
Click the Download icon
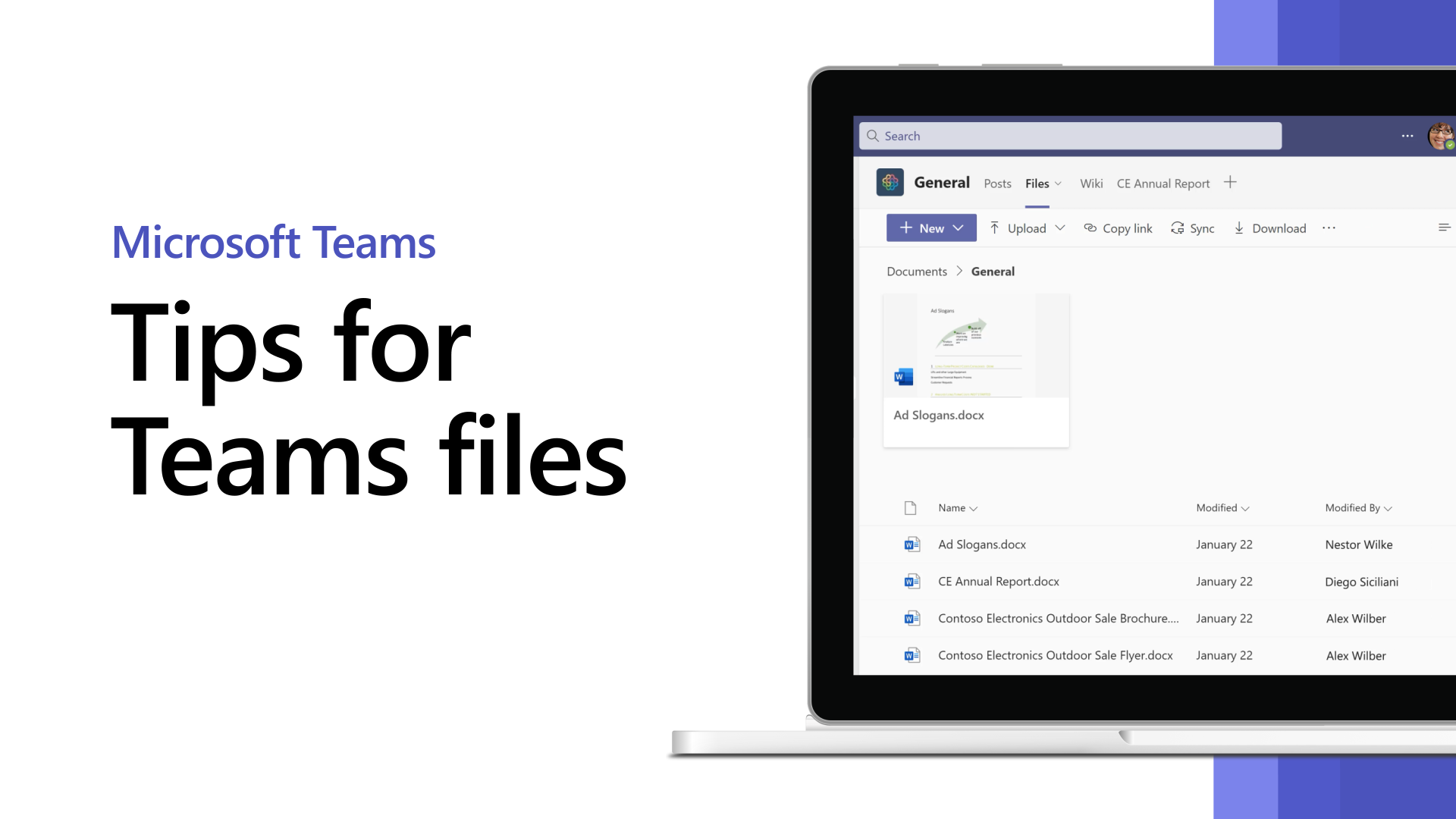tap(1239, 228)
